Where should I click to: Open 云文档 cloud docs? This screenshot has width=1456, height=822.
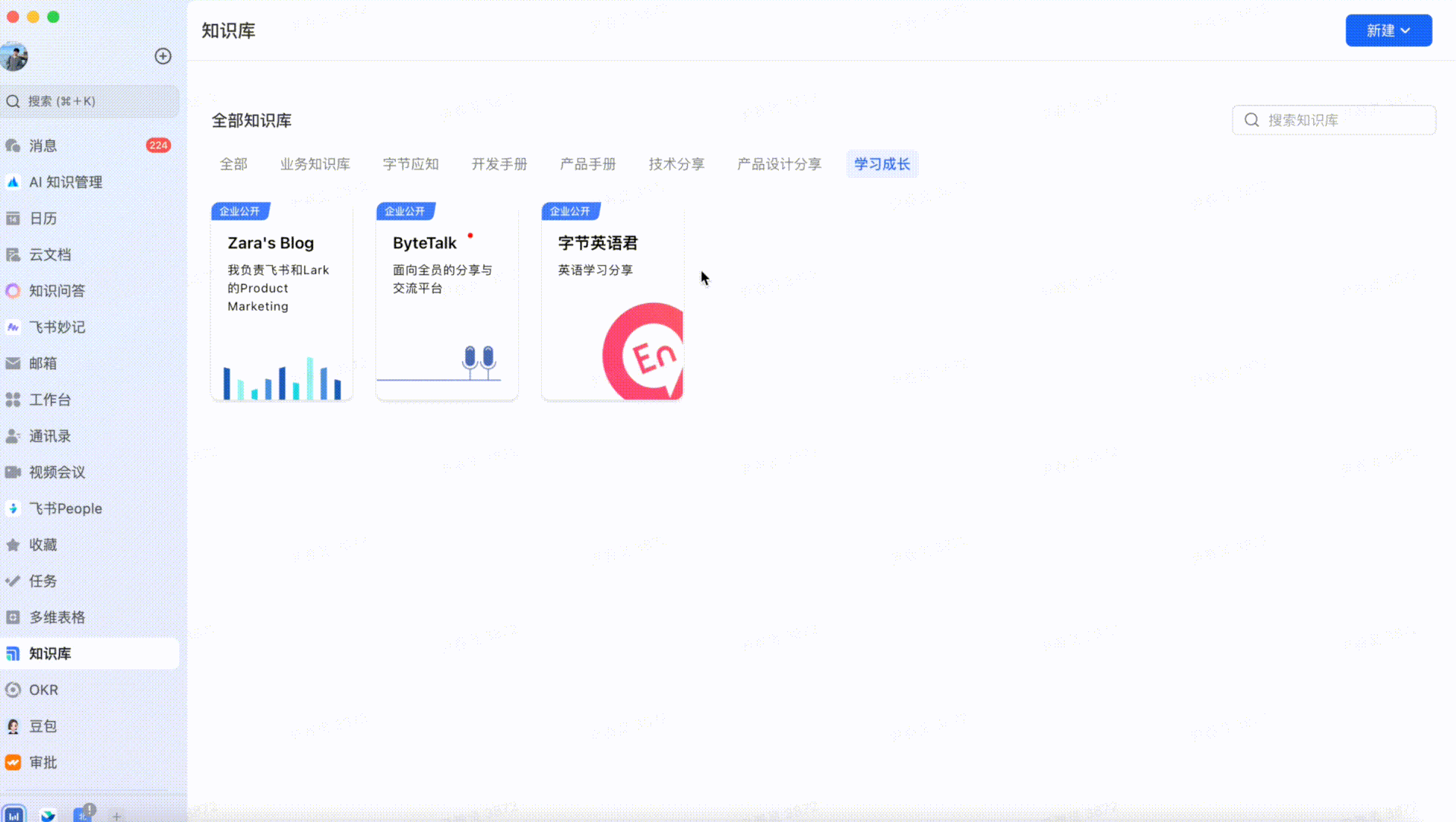[90, 255]
